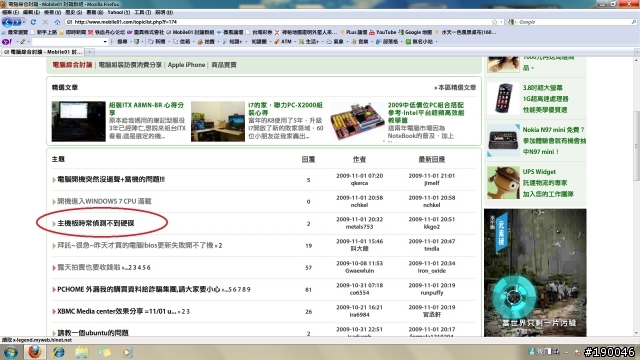Open the 歷史 (S) menu
This screenshot has height=360, width=640.
point(74,13)
